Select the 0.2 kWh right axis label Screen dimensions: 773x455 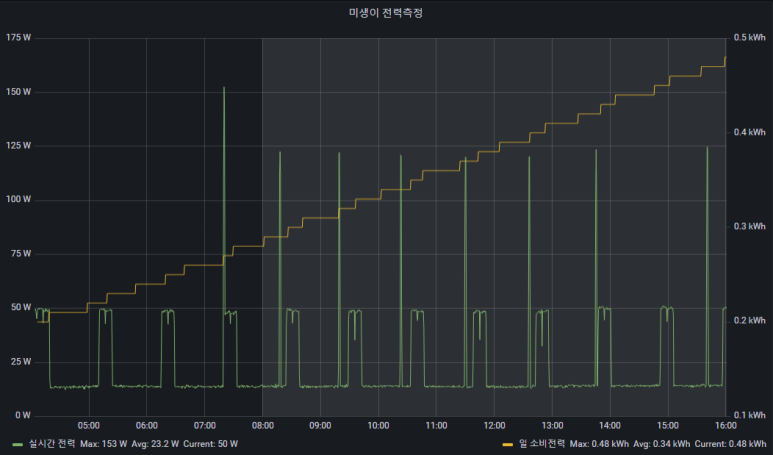coord(750,320)
